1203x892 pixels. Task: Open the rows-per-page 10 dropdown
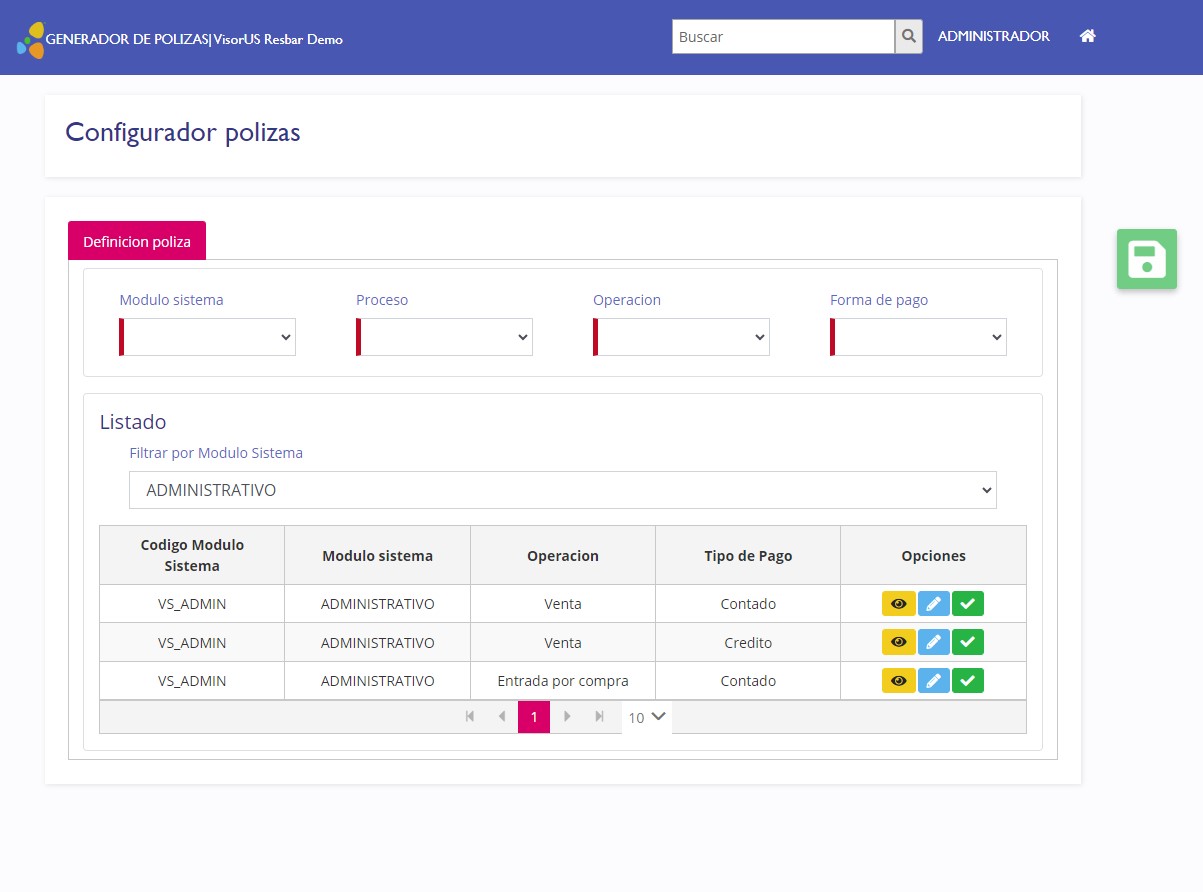coord(647,717)
